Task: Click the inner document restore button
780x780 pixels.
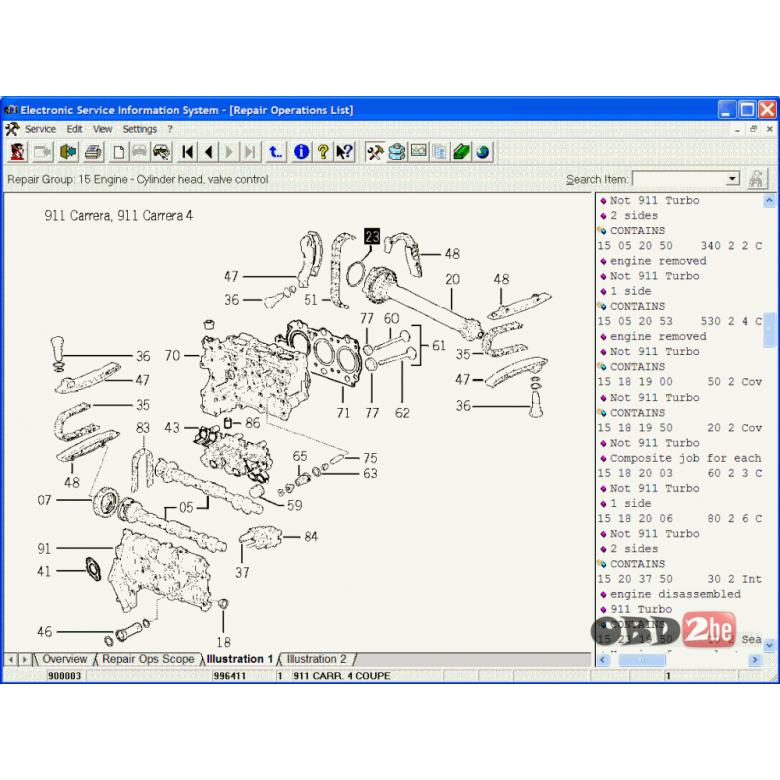Action: click(x=754, y=129)
